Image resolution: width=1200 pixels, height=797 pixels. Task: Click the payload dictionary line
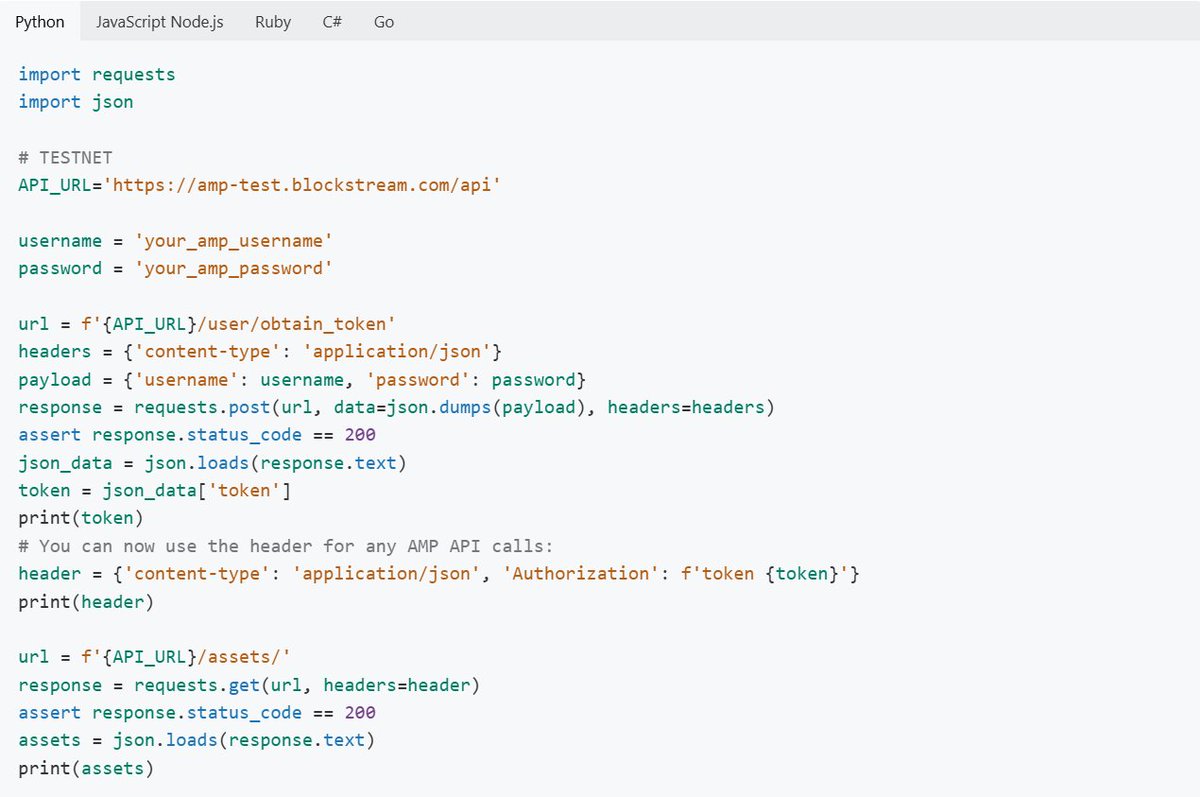point(302,380)
